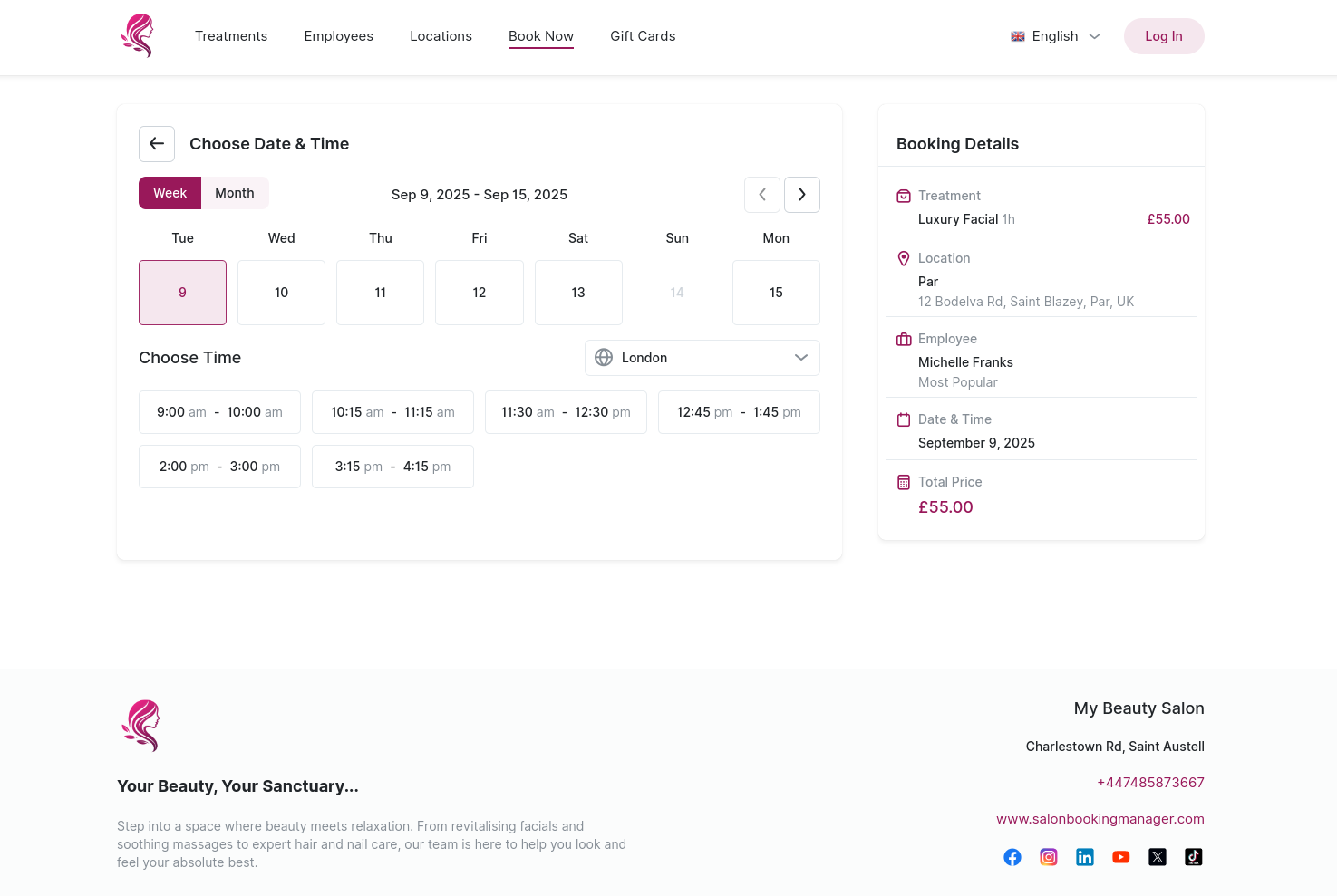
Task: Choose the 2:00 pm - 3:00 pm slot
Action: pos(219,467)
